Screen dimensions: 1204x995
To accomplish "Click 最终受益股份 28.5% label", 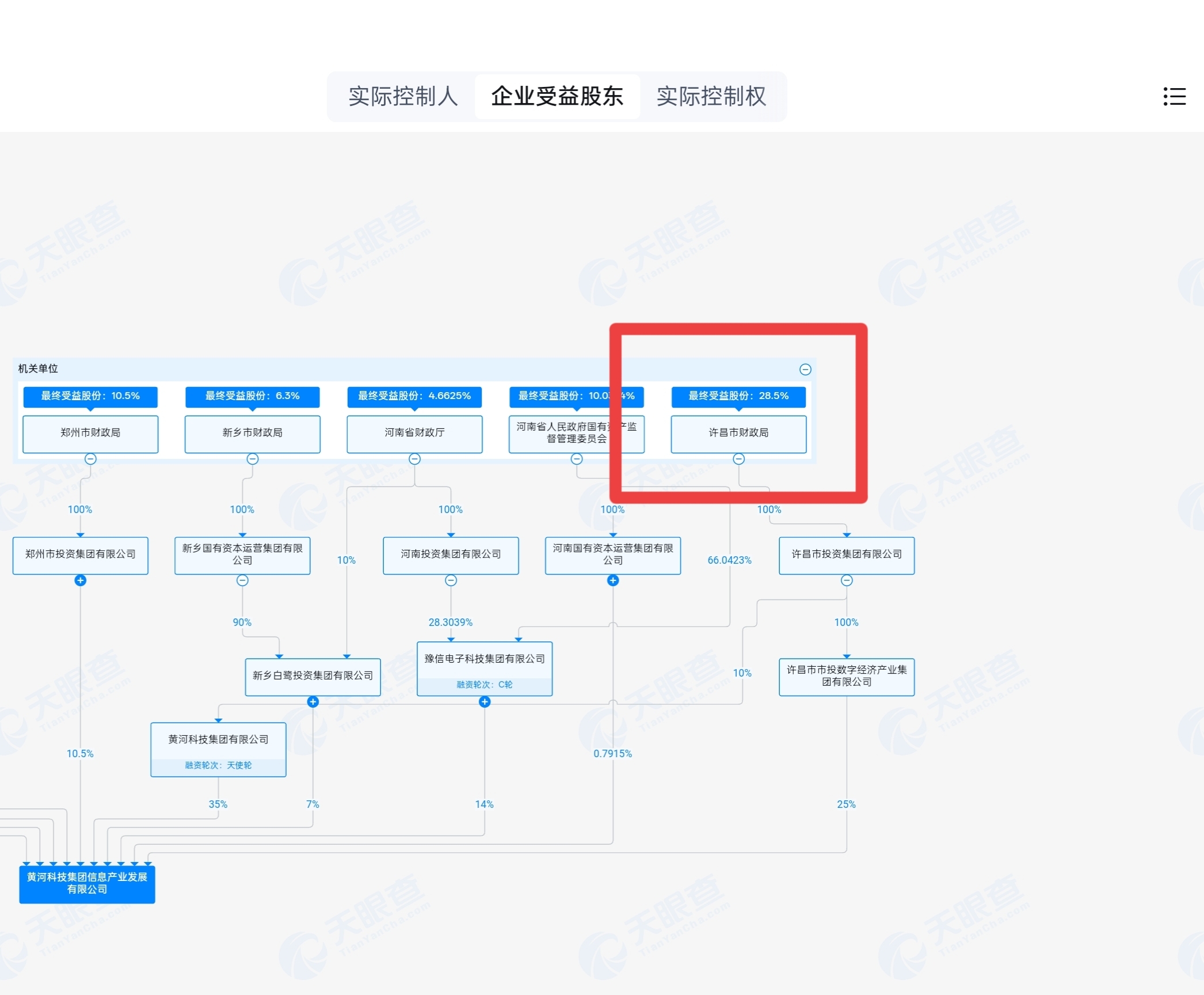I will pos(739,396).
